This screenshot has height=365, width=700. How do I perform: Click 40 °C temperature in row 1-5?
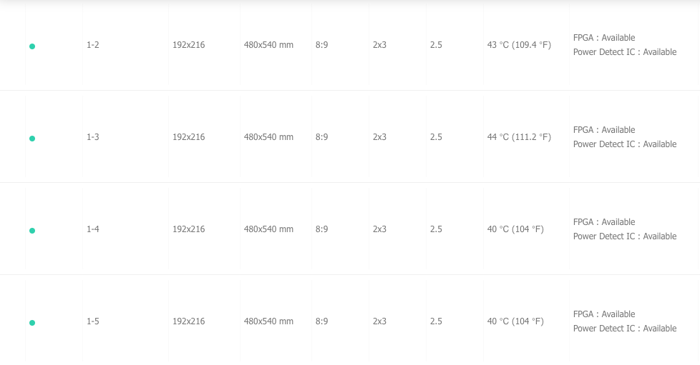pyautogui.click(x=515, y=321)
